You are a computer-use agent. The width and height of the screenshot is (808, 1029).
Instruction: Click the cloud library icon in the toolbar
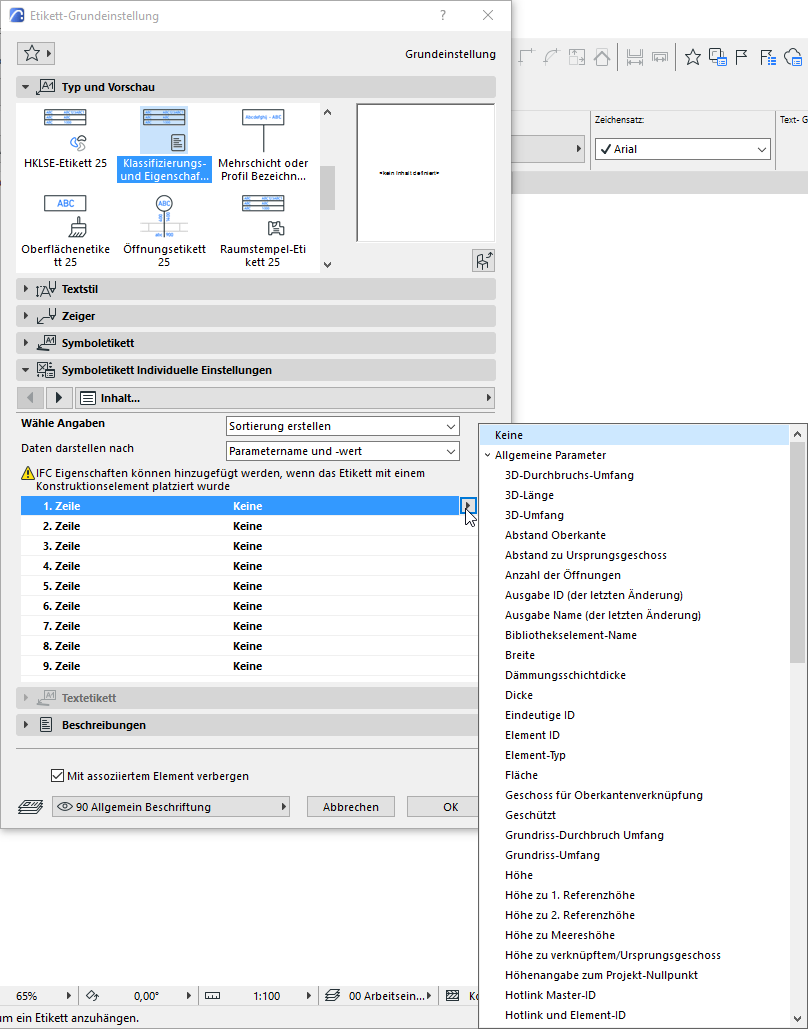tap(795, 57)
